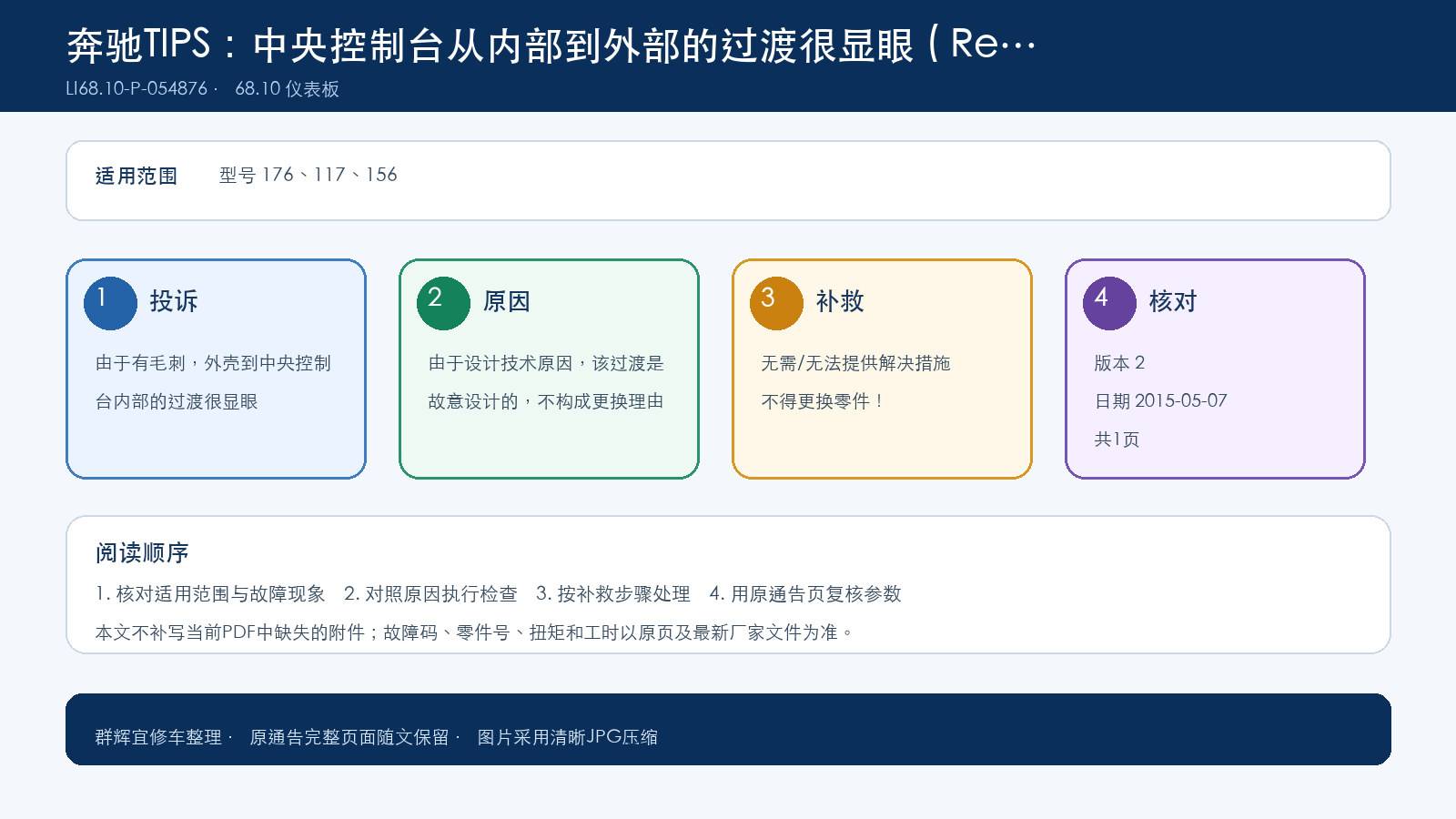This screenshot has width=1456, height=819.
Task: Select the 补救 card heading
Action: (x=840, y=301)
